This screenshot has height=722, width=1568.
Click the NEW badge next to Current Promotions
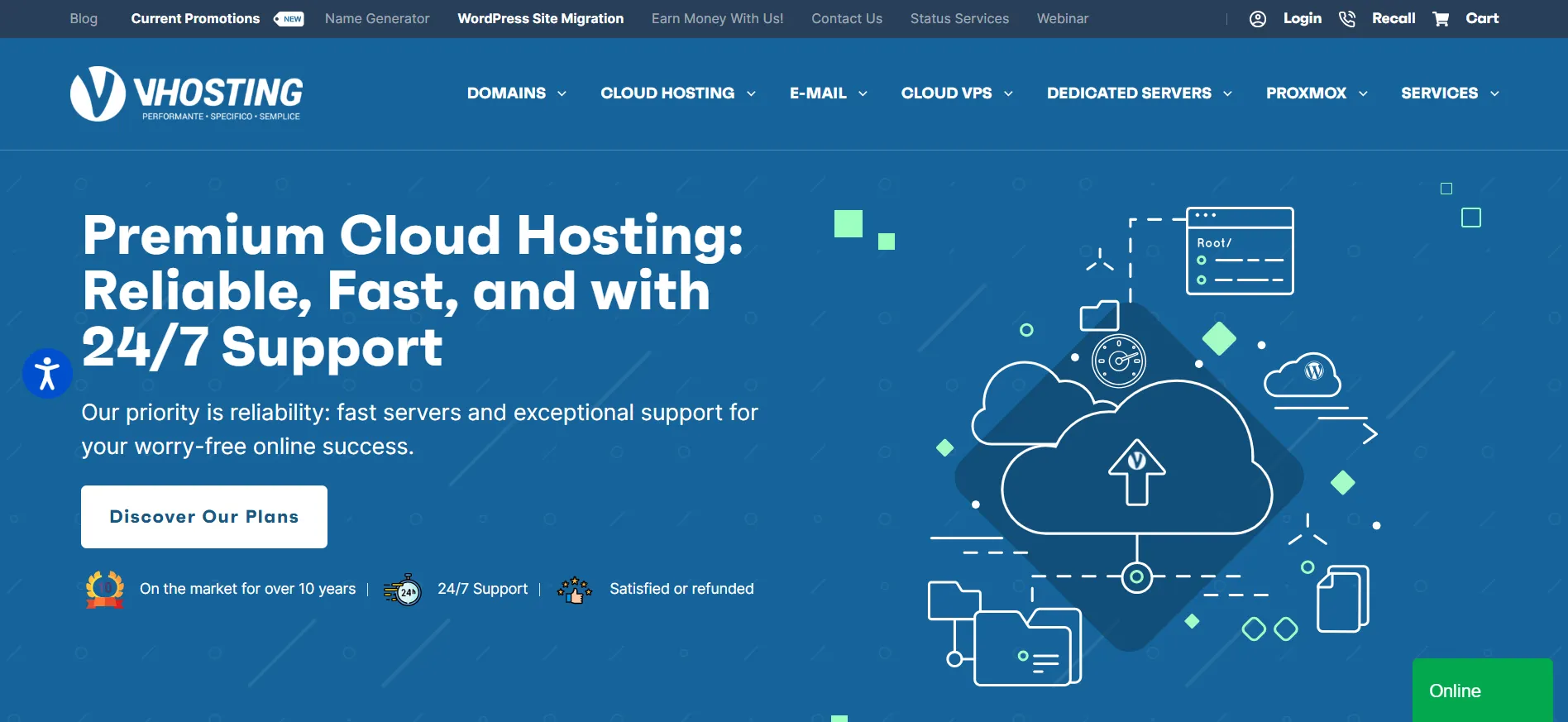pos(289,19)
